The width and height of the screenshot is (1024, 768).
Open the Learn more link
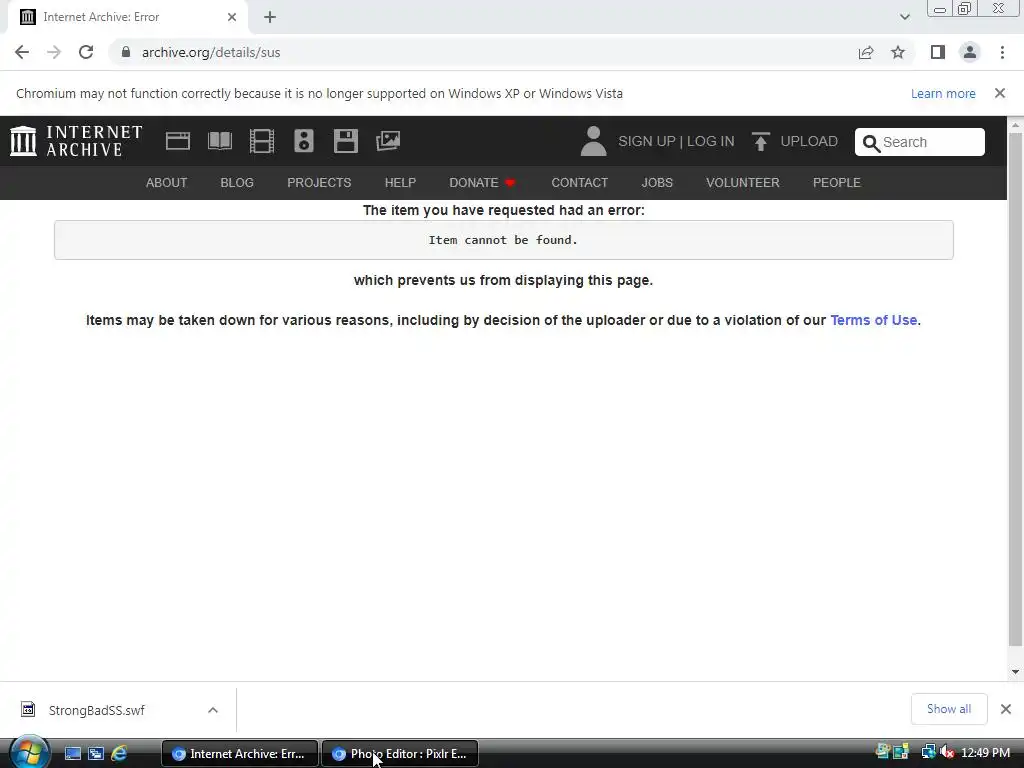(943, 93)
